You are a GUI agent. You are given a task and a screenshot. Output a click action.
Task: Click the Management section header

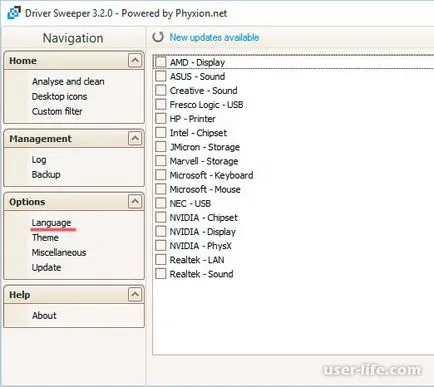(74, 139)
